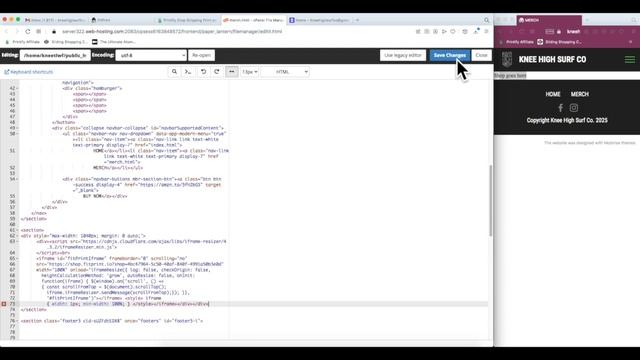Reload the cPanel editor page
640x360 pixels.
click(27, 31)
